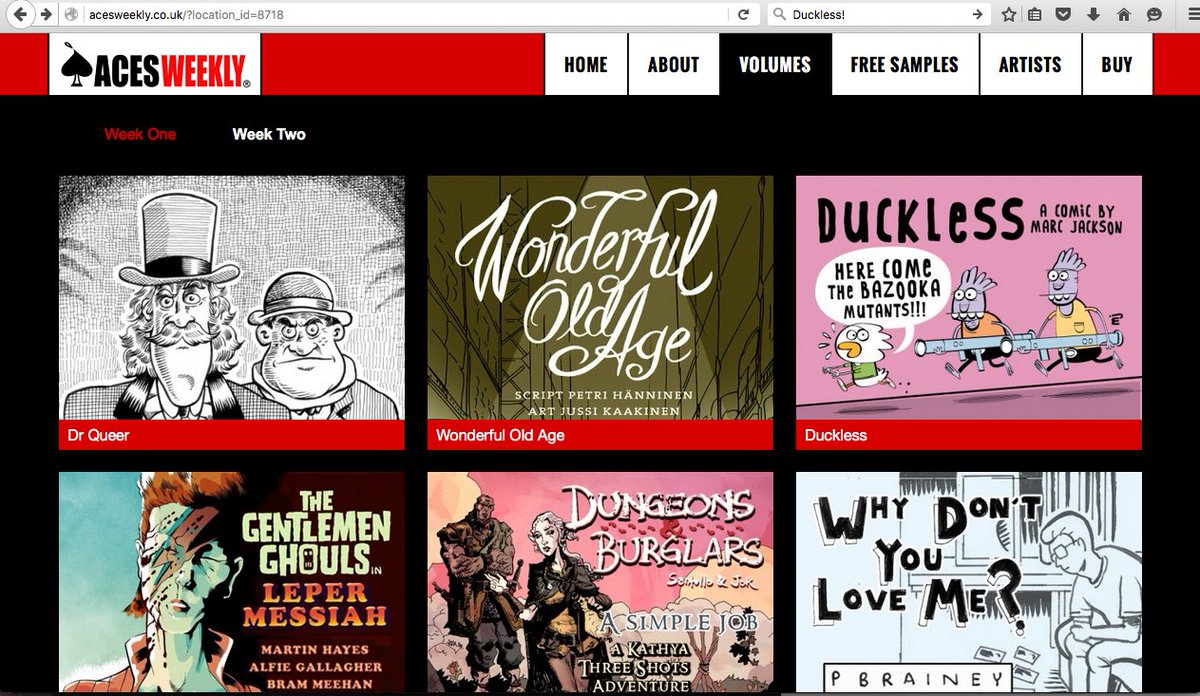The width and height of the screenshot is (1200, 696).
Task: Open the smiley chat icon in toolbar
Action: click(x=1154, y=15)
